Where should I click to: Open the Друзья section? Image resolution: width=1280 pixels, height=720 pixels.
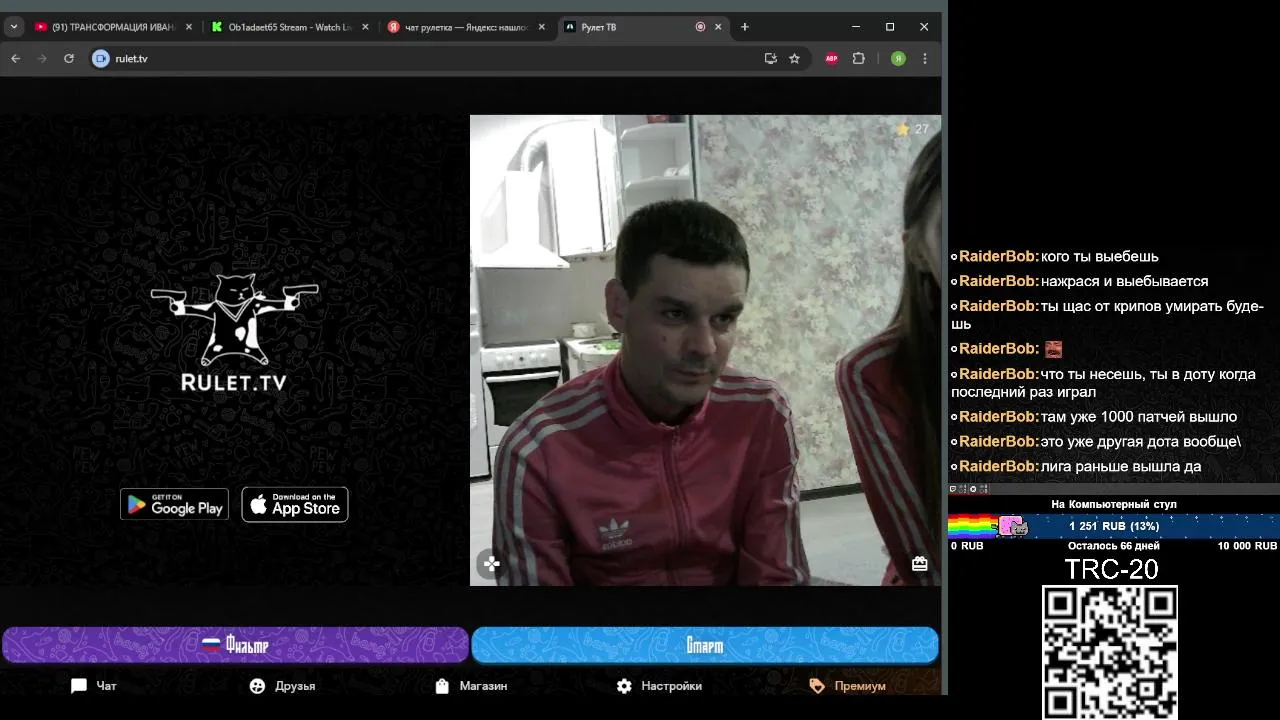(x=282, y=686)
